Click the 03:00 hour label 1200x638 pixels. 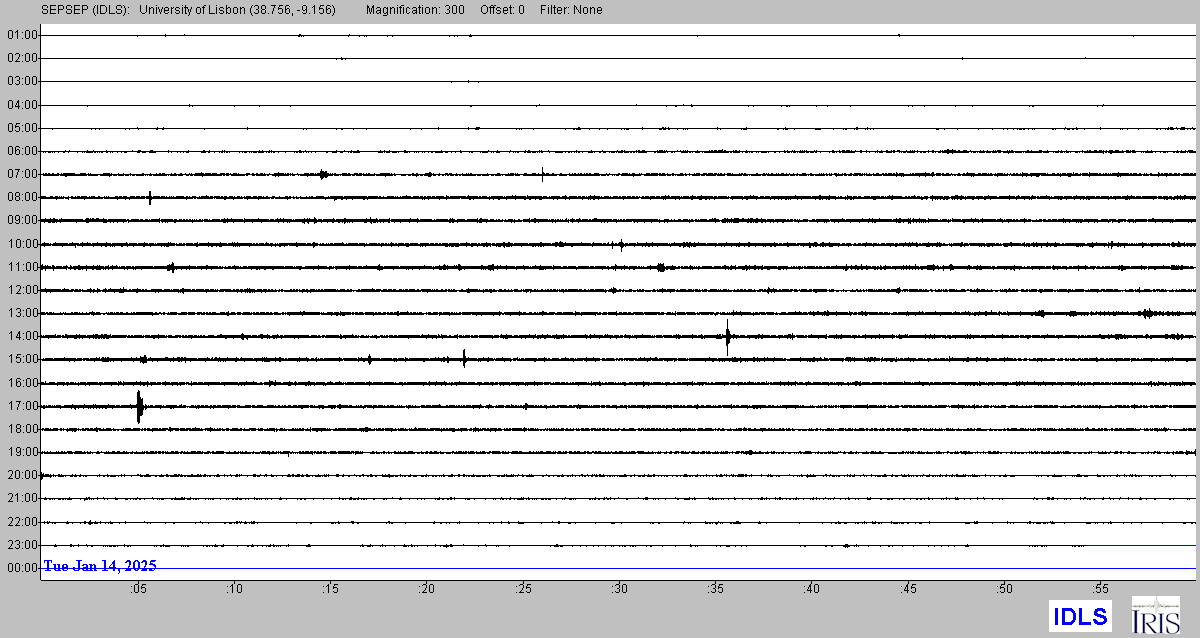click(22, 81)
